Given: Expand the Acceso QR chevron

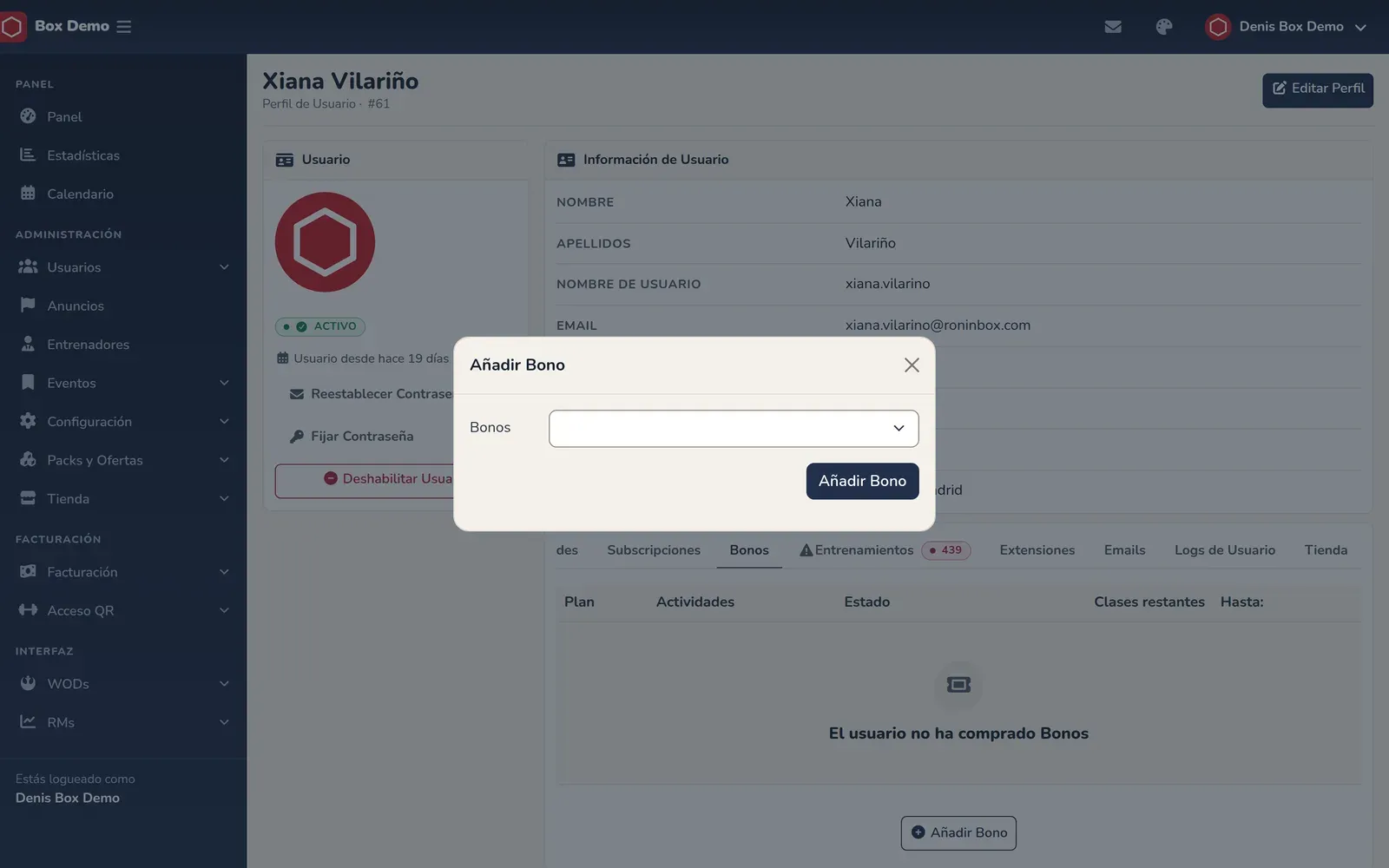Looking at the screenshot, I should pos(224,610).
